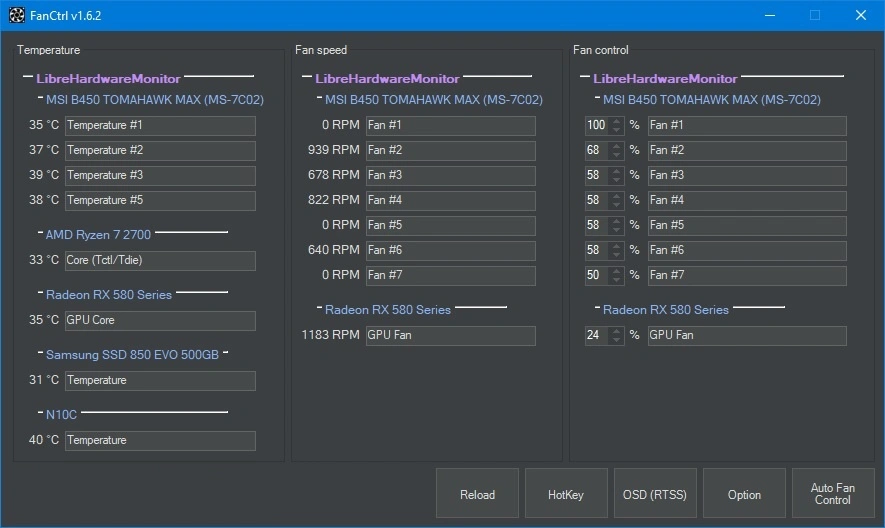The height and width of the screenshot is (528, 885).
Task: Collapse LibreHardwareMonitor in Fan control panel
Action: (x=585, y=76)
